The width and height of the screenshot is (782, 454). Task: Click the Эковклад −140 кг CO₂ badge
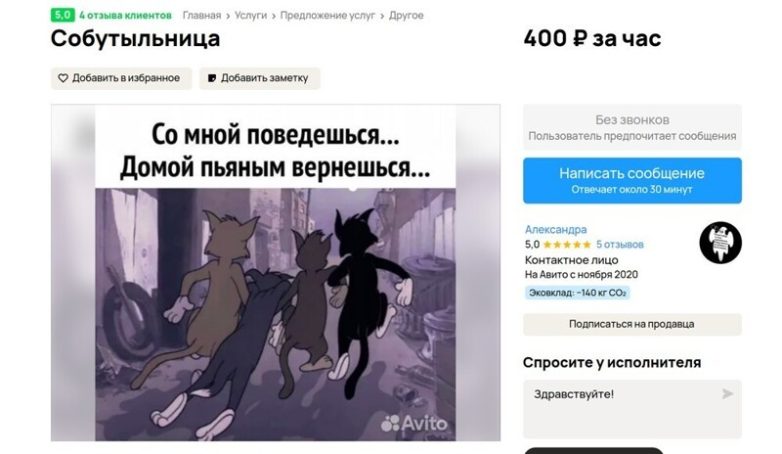(x=577, y=293)
